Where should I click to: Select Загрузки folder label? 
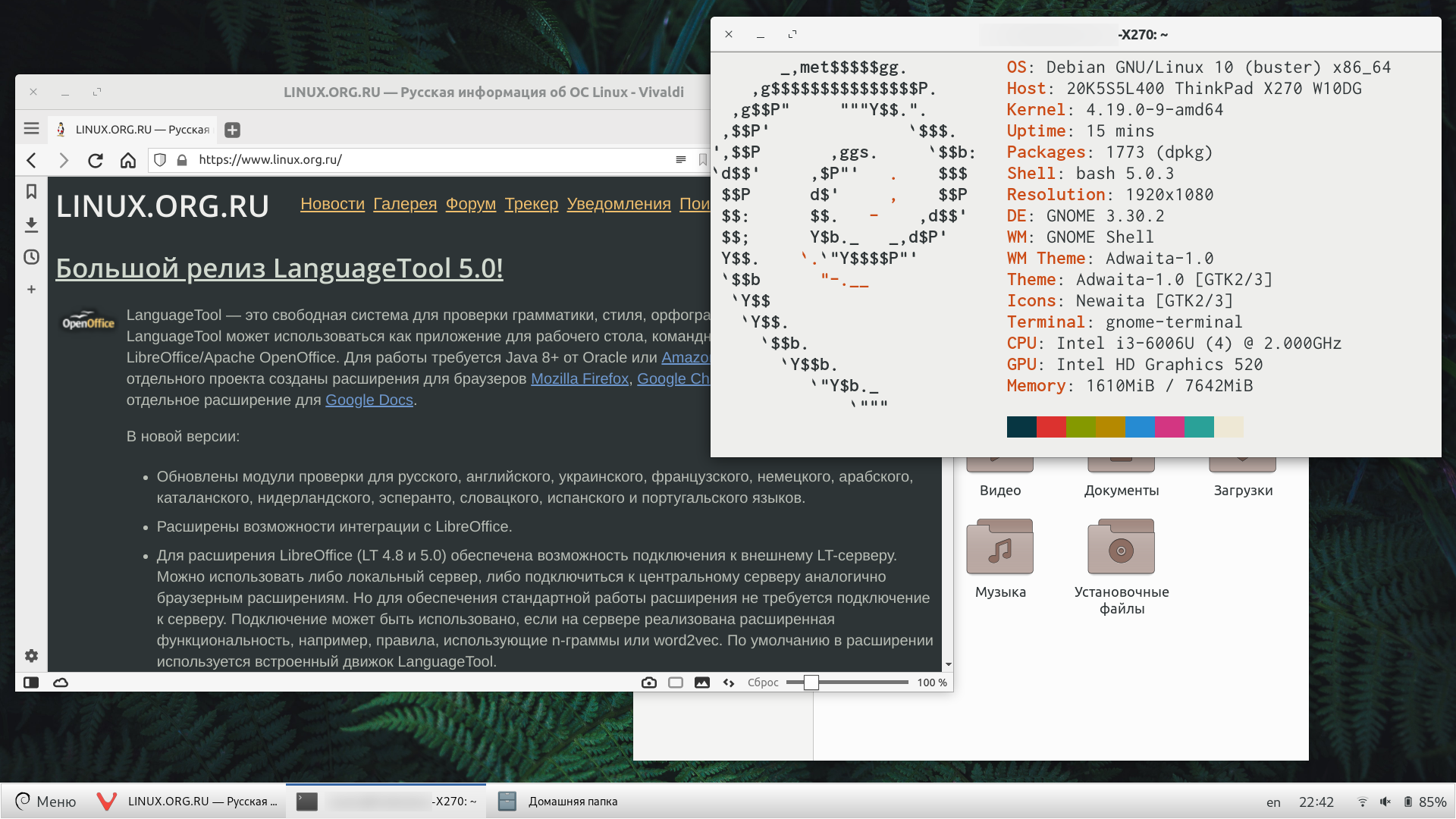pos(1243,491)
